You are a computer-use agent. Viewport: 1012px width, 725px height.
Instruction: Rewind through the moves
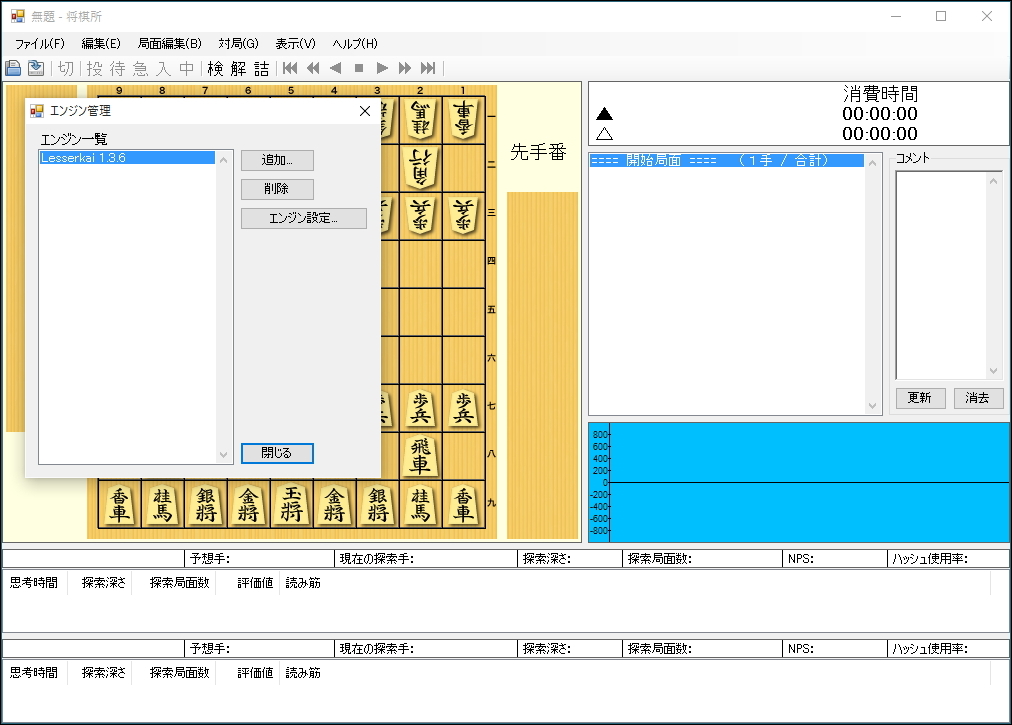(x=312, y=67)
